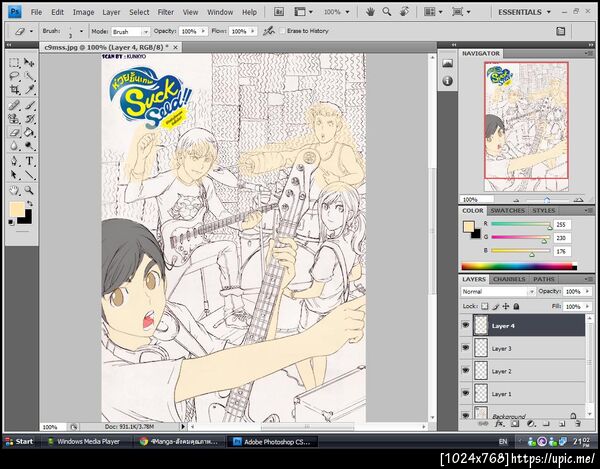Open the File menu
600x469 pixels.
tap(36, 12)
